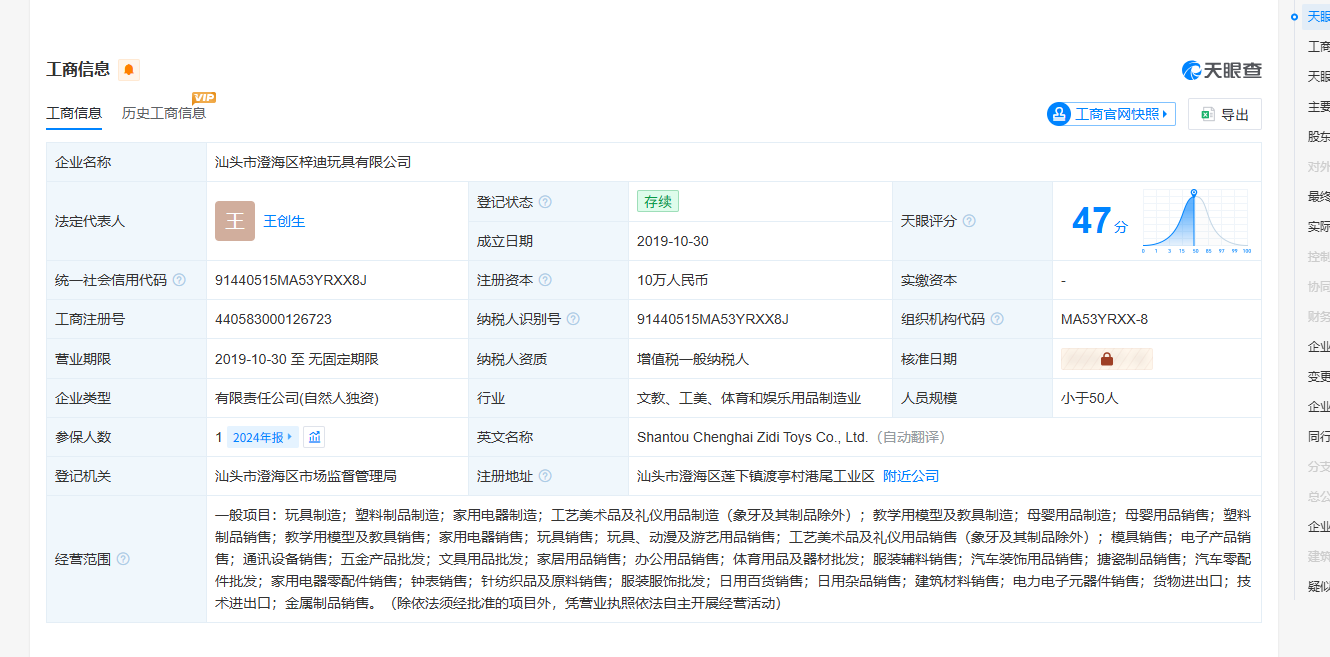The width and height of the screenshot is (1330, 657).
Task: Click the person icon in 工商官网快照 button
Action: point(1059,114)
